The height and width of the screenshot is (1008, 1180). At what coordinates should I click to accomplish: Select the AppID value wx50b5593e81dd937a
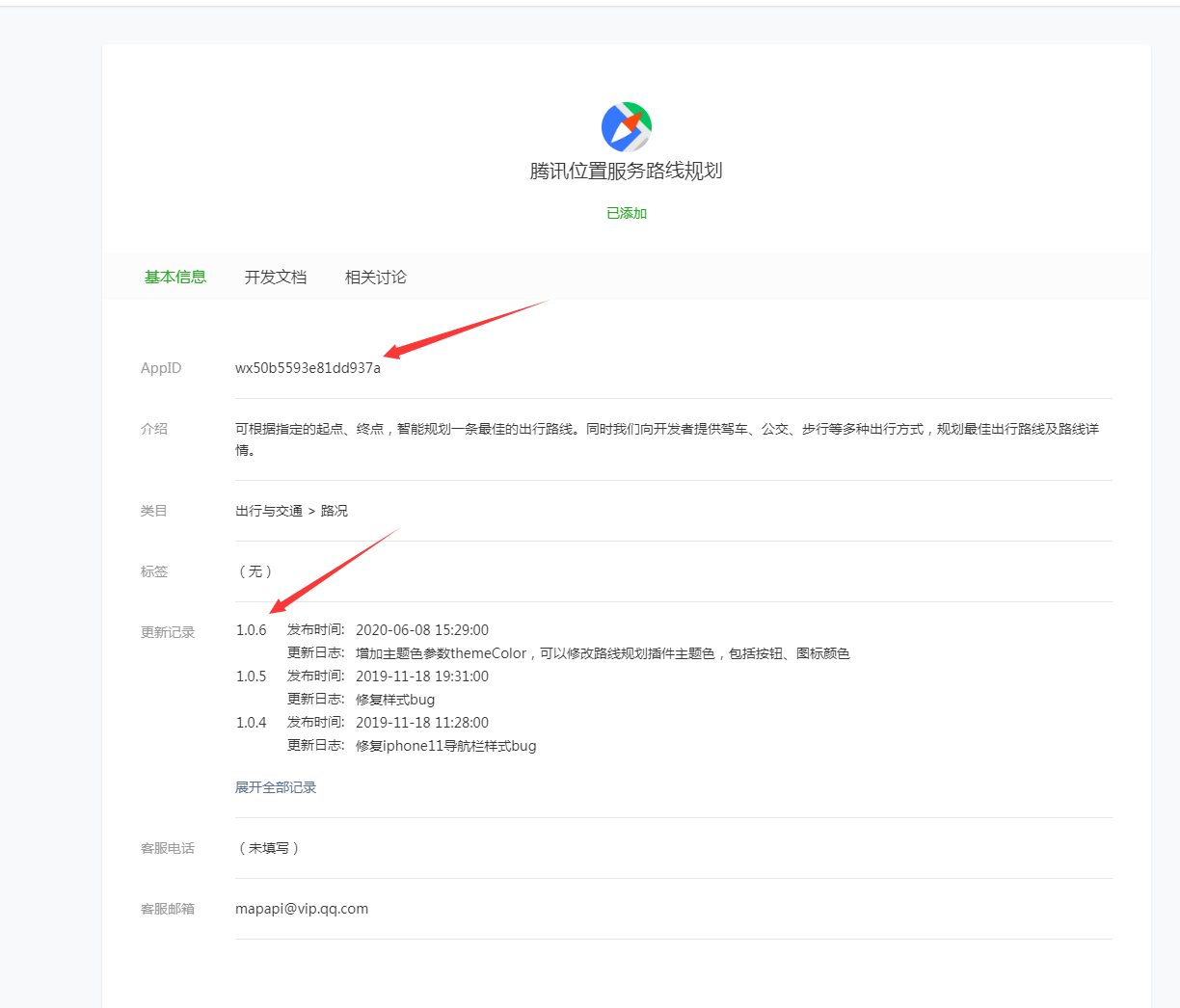pos(308,368)
